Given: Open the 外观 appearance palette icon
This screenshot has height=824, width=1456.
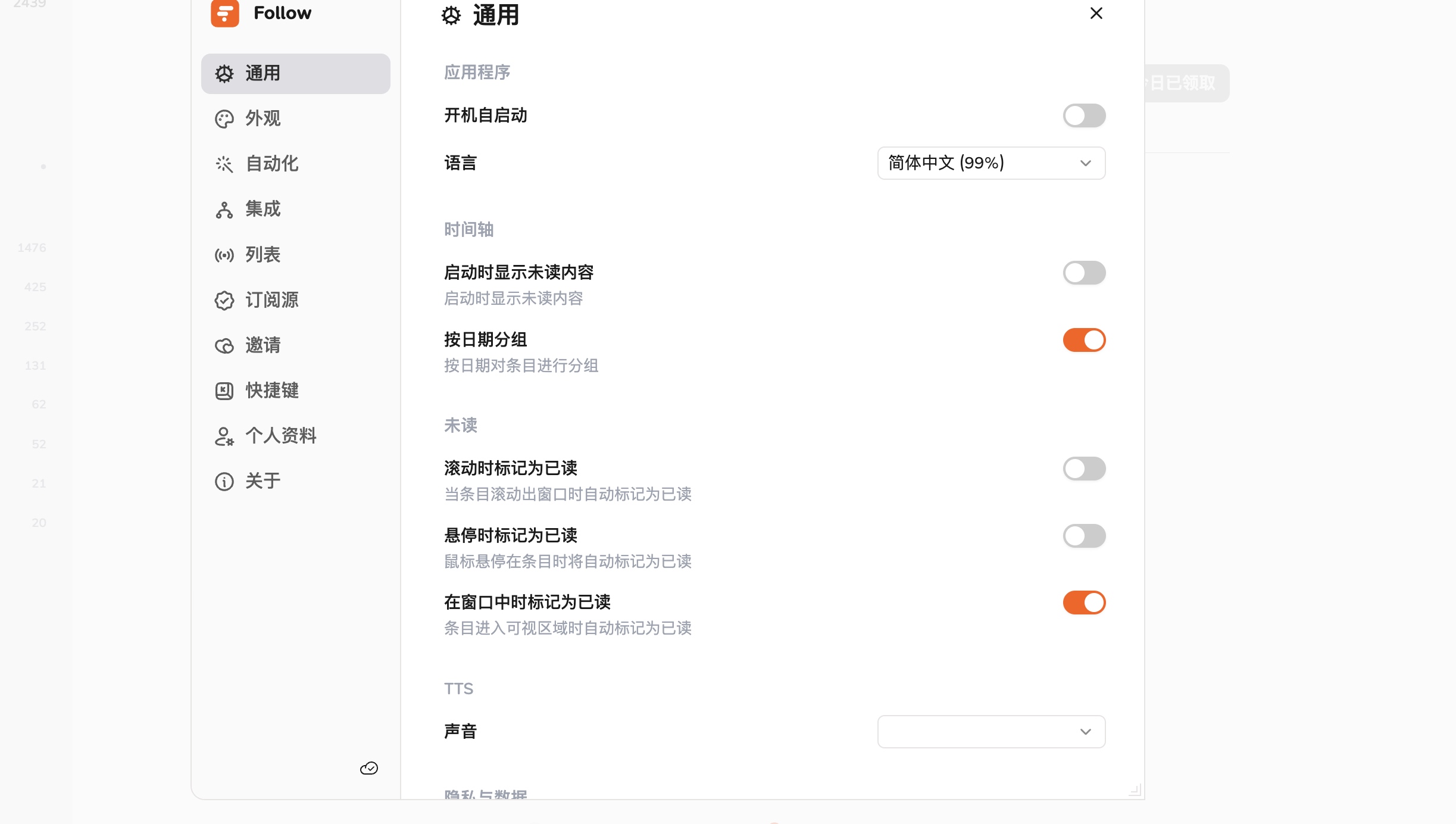Looking at the screenshot, I should click(224, 119).
